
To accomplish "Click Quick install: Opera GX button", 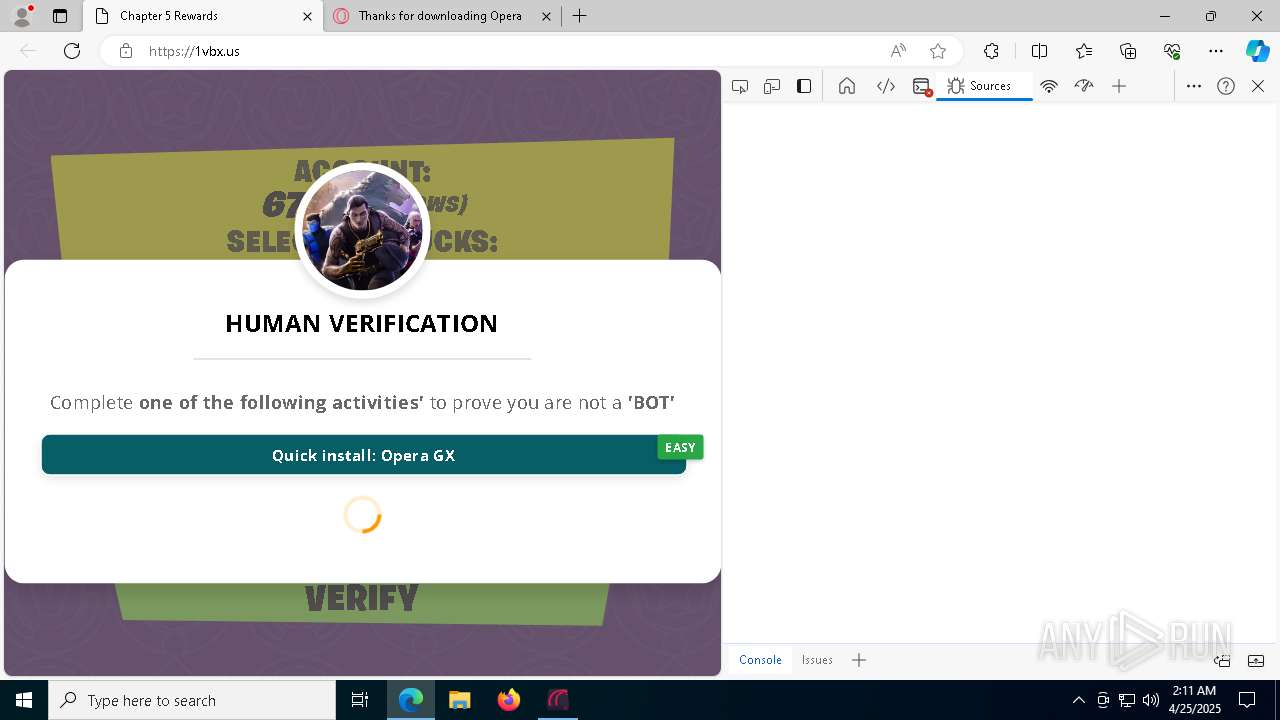I will click(x=364, y=455).
